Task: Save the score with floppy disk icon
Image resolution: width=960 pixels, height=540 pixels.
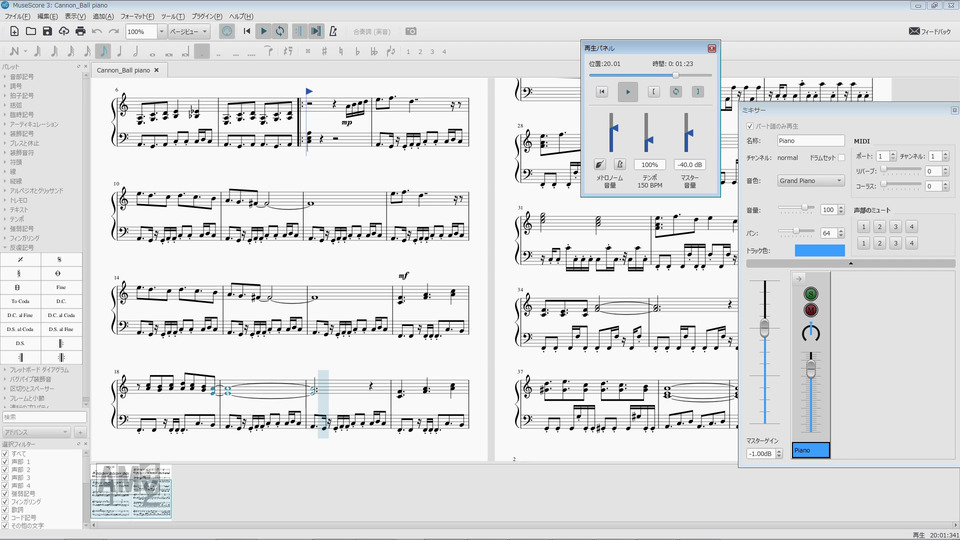Action: [47, 31]
